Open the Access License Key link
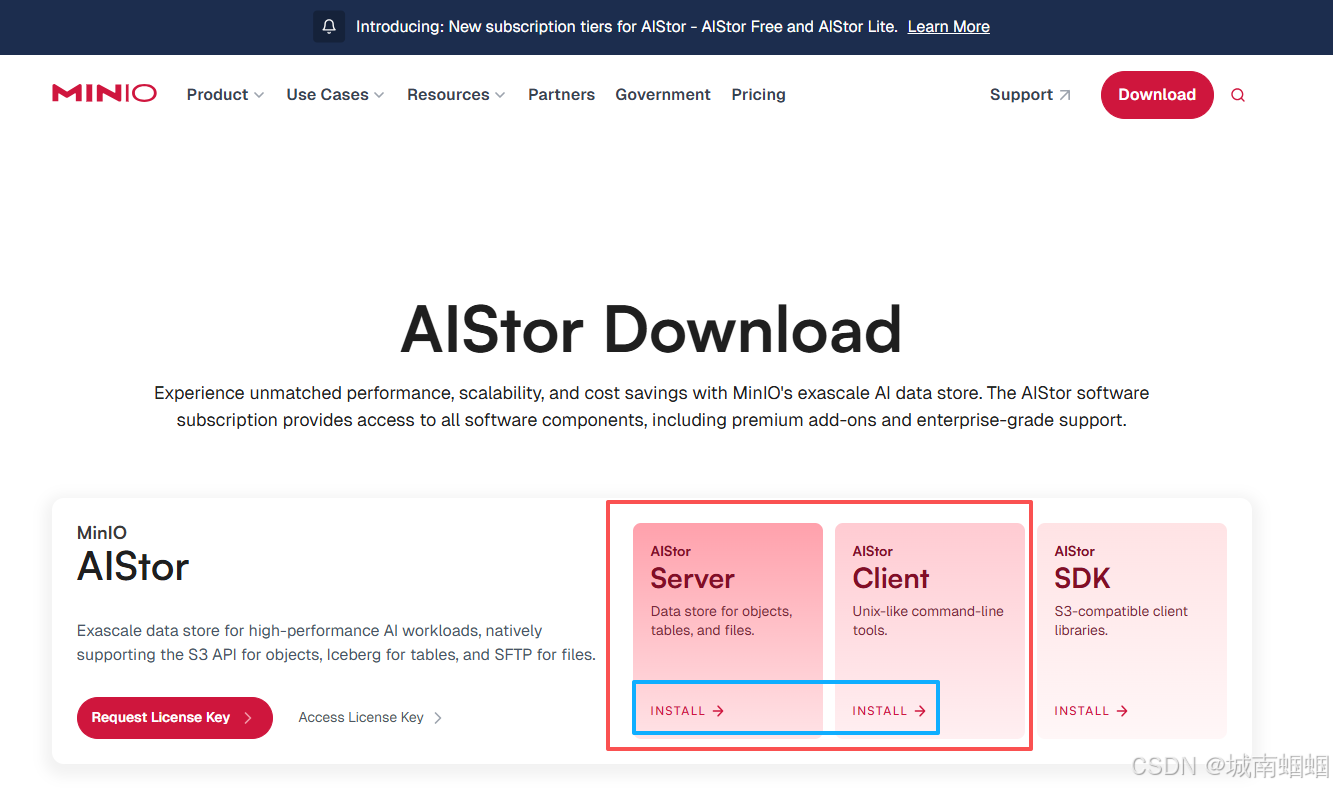The height and width of the screenshot is (788, 1333). coord(370,717)
